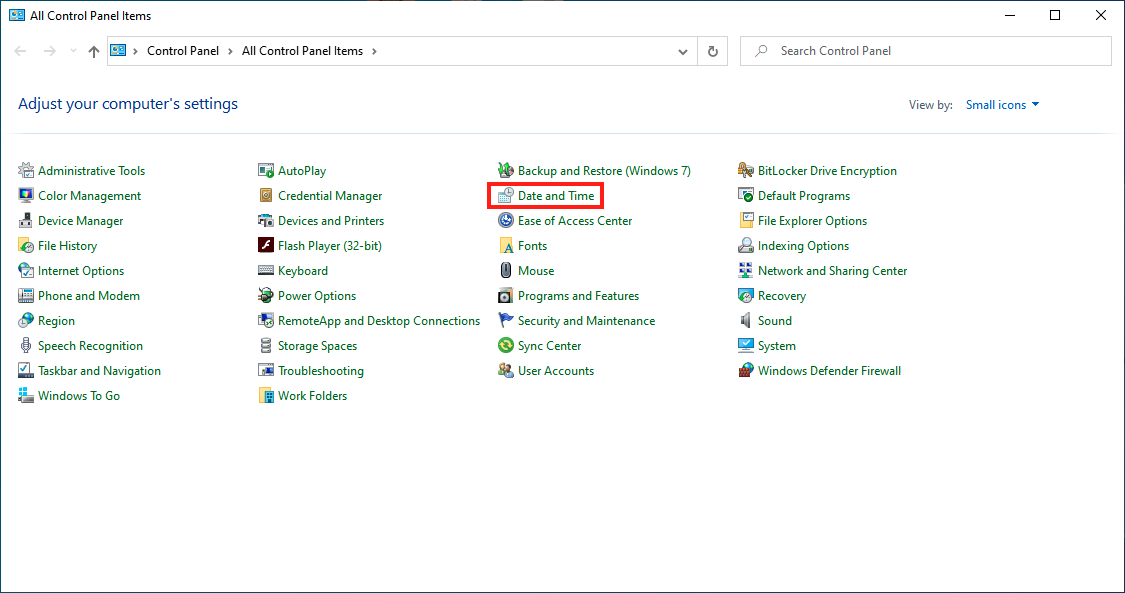Open the AutoPlay icon
Screen dimensions: 1125x593
pyautogui.click(x=266, y=171)
